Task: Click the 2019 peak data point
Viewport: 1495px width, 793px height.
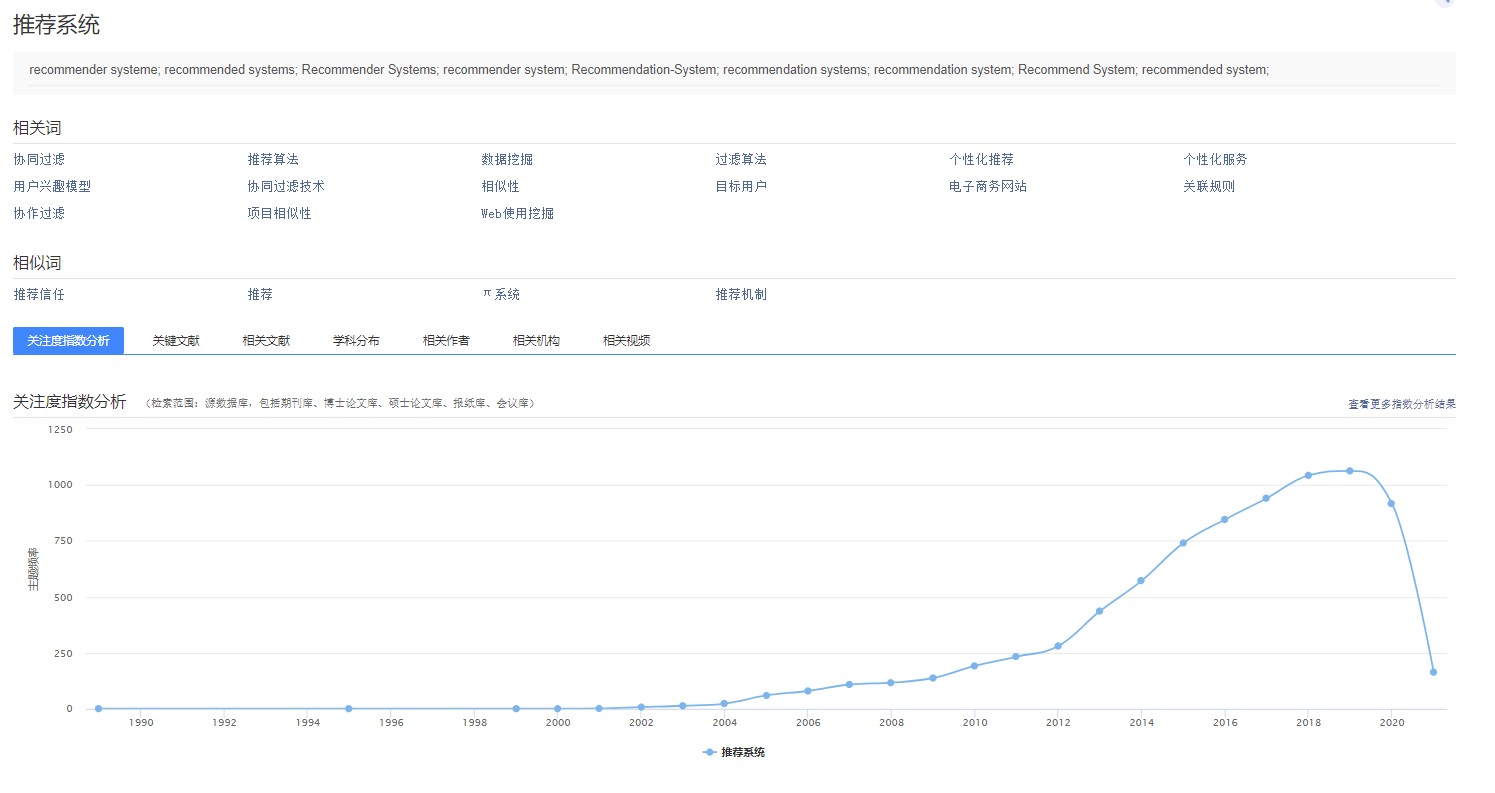Action: pyautogui.click(x=1349, y=471)
